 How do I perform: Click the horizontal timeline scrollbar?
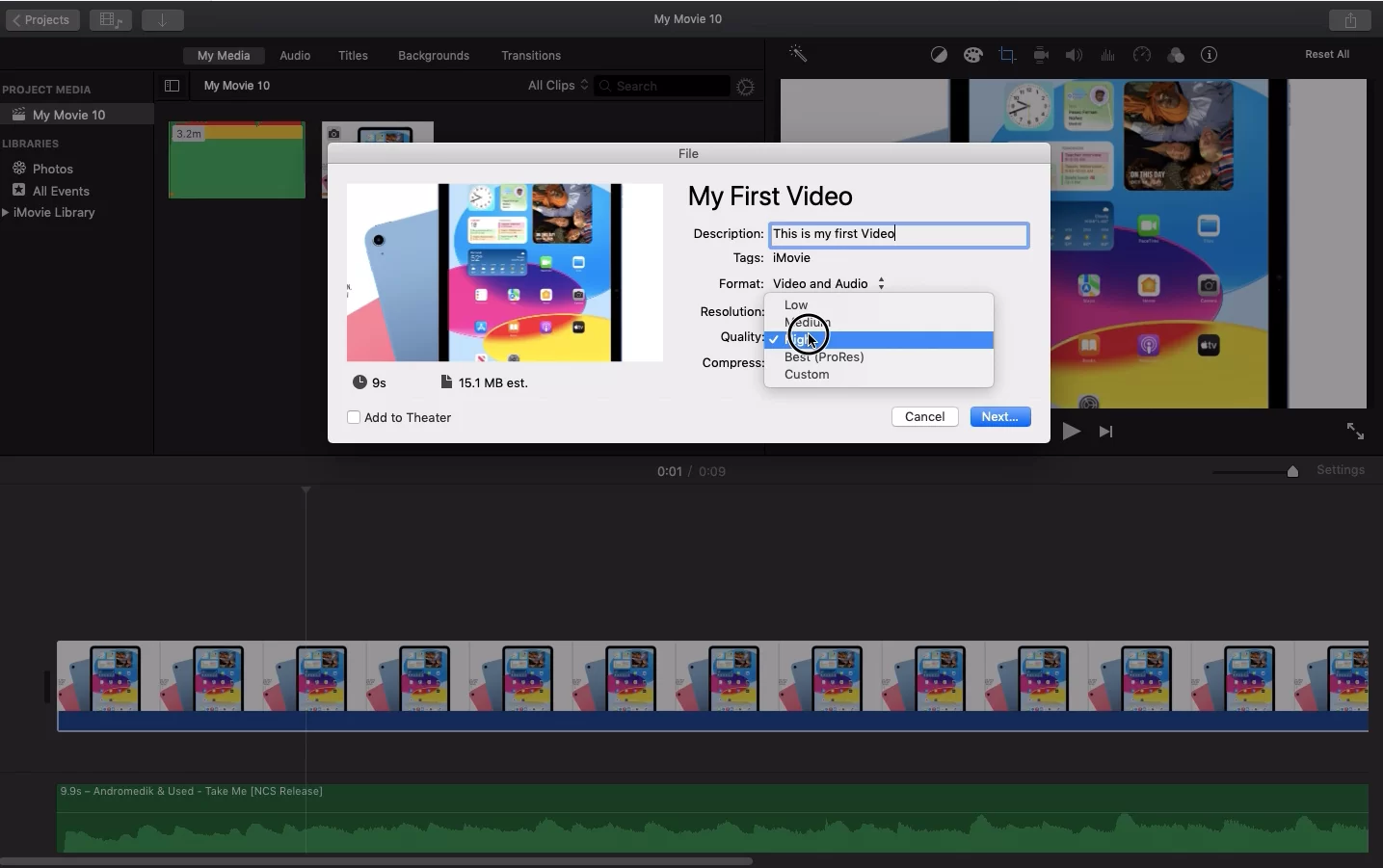376,860
